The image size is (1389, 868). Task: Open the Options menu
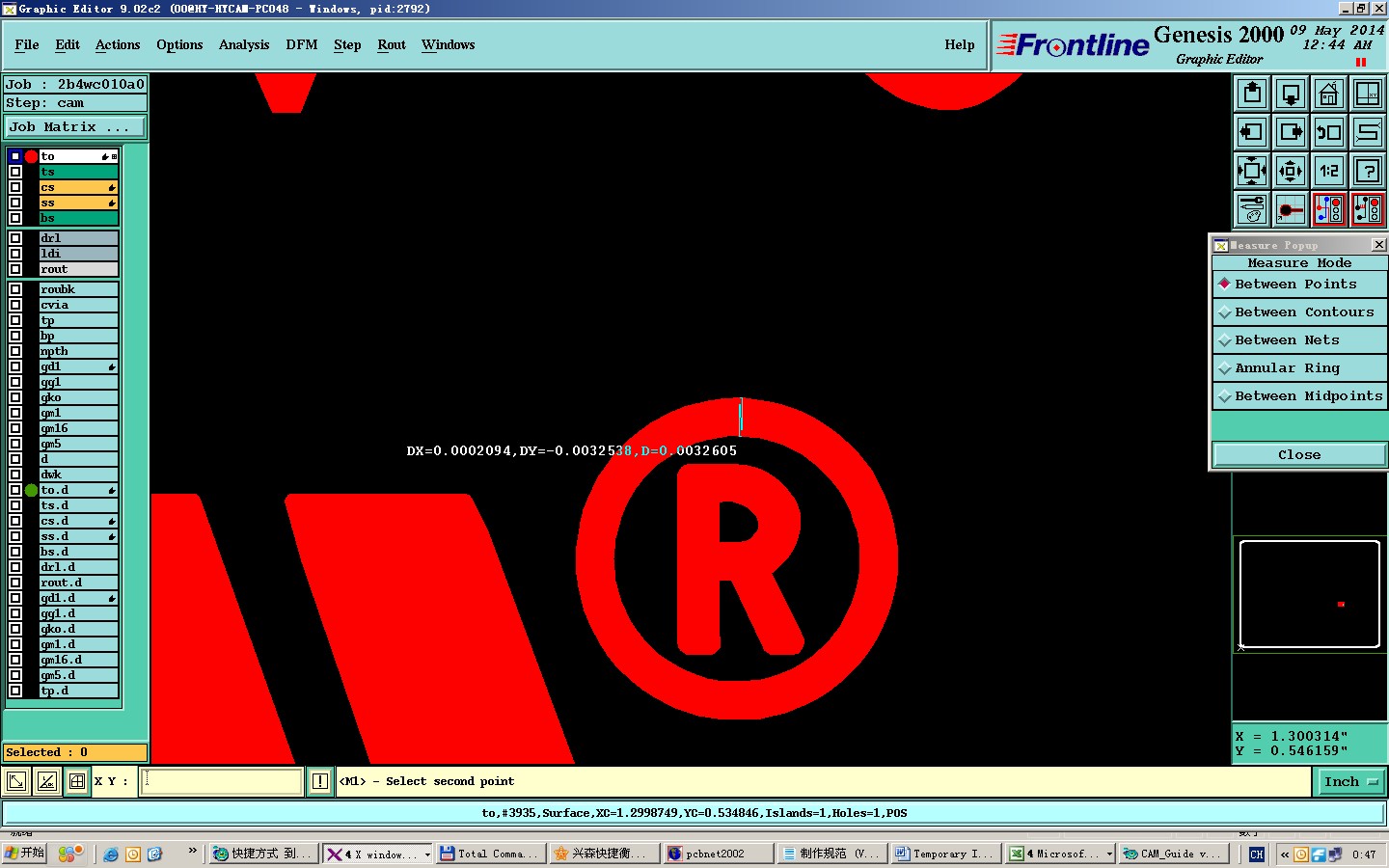(x=179, y=45)
